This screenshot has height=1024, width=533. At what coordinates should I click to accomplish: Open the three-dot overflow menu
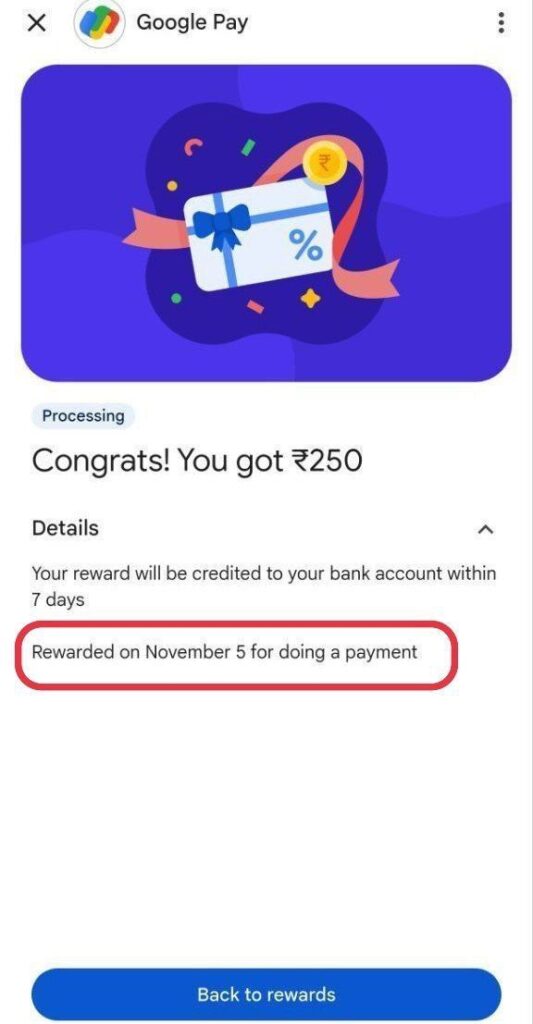501,23
